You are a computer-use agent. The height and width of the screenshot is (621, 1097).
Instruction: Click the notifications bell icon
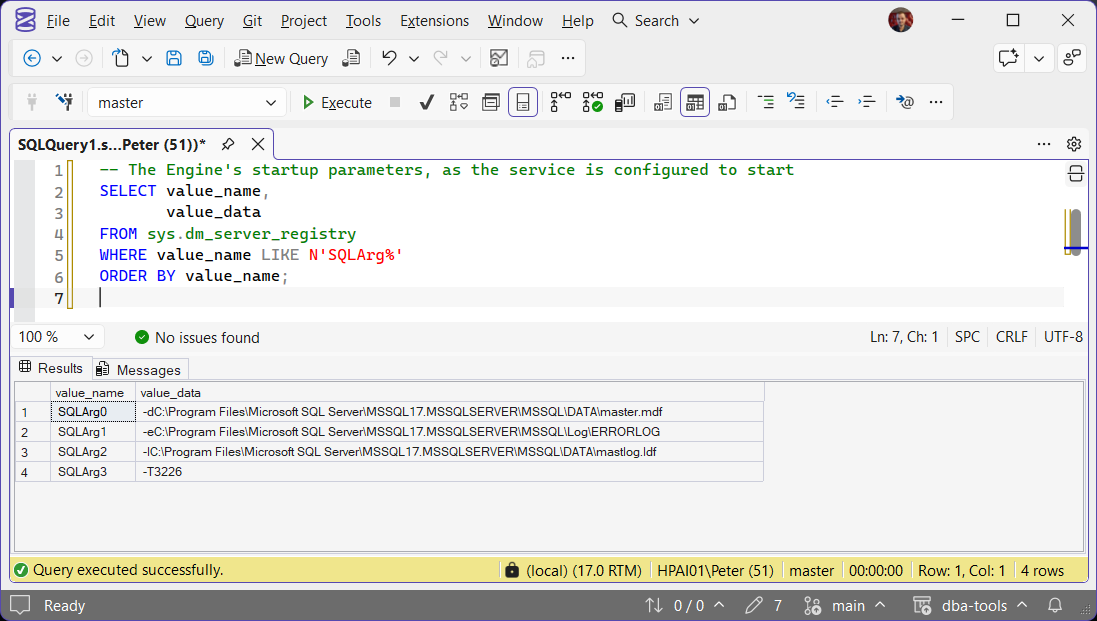coord(1054,606)
